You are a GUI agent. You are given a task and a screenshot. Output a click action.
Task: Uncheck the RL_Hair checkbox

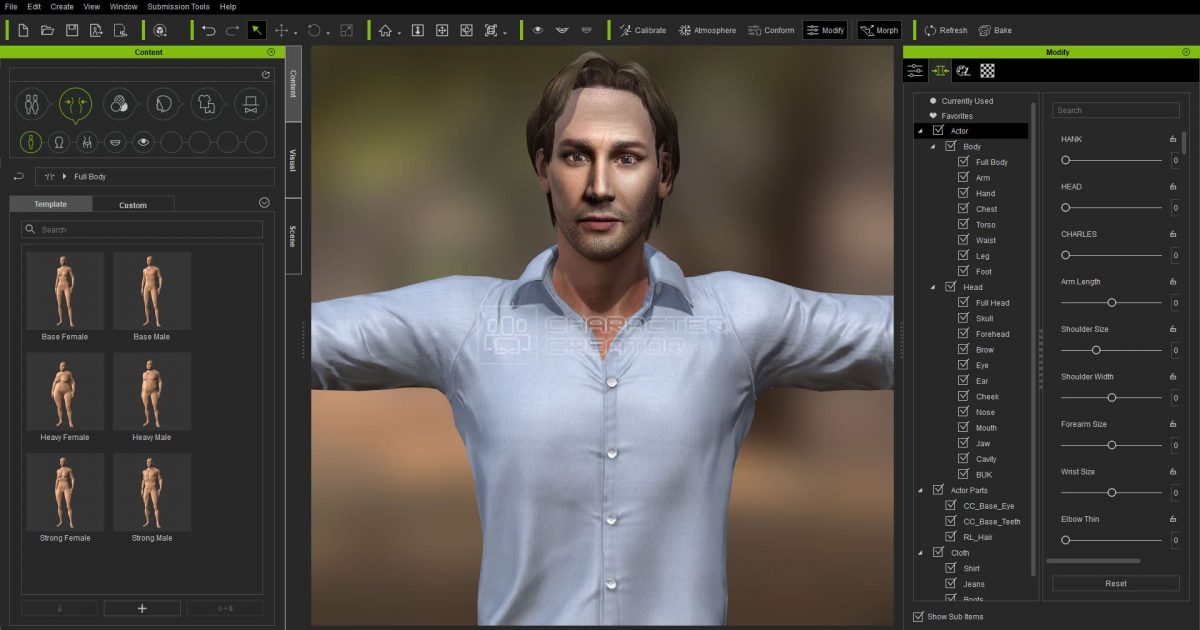951,537
